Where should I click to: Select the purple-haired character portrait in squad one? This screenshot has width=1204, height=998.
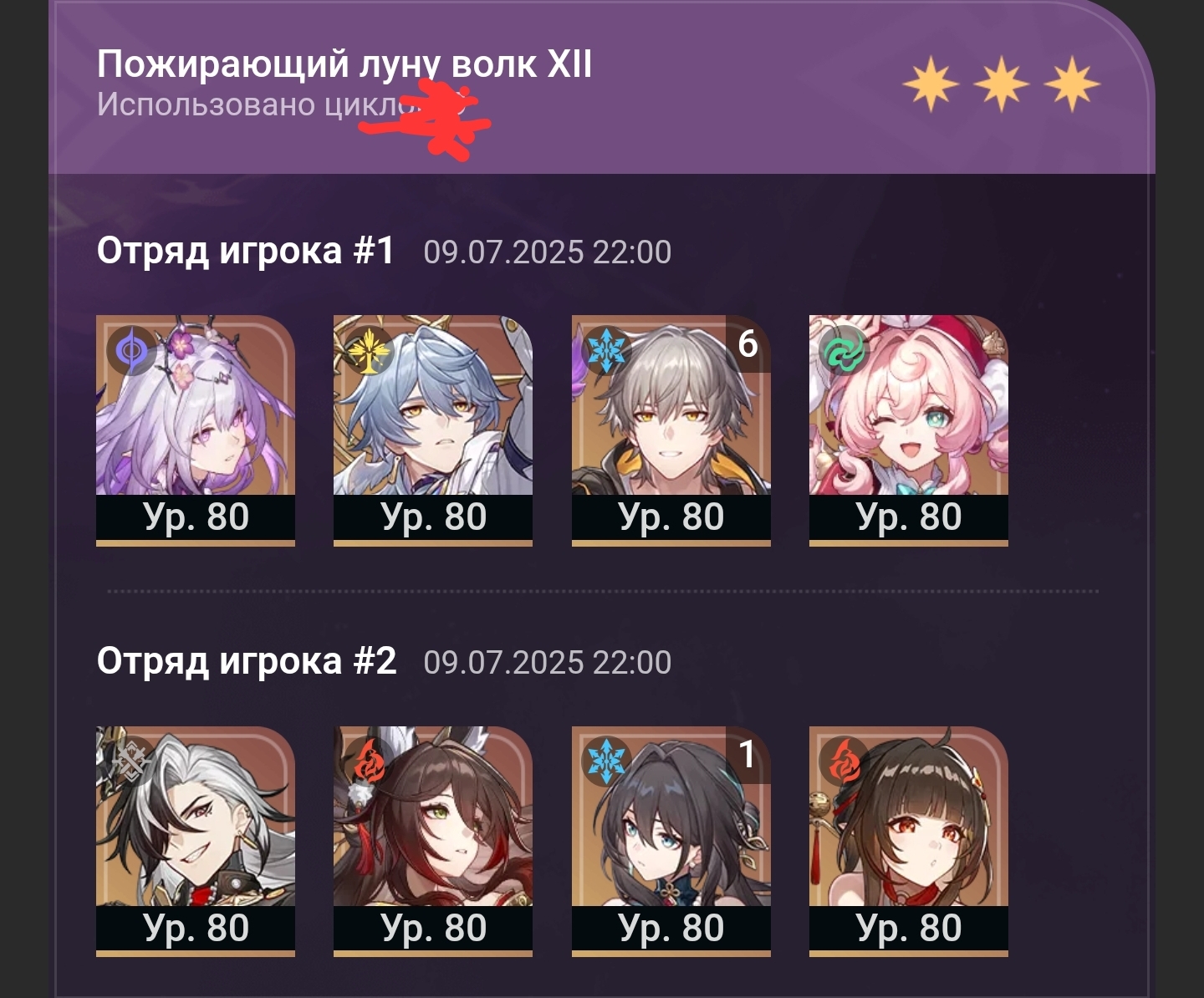point(196,430)
